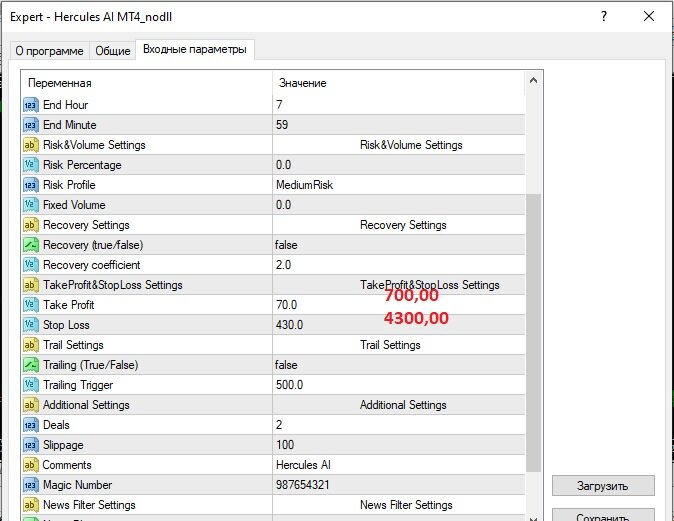Open the help question mark button
The height and width of the screenshot is (521, 674).
604,16
